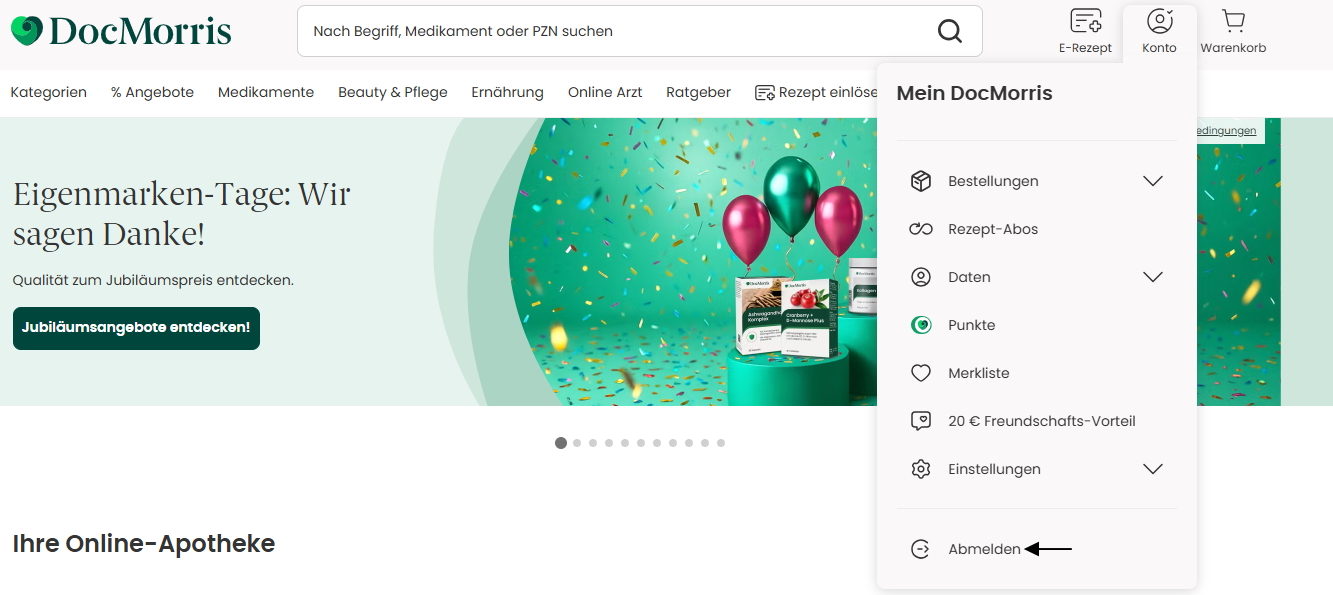Select the Daten label in account menu
This screenshot has width=1333, height=595.
969,277
